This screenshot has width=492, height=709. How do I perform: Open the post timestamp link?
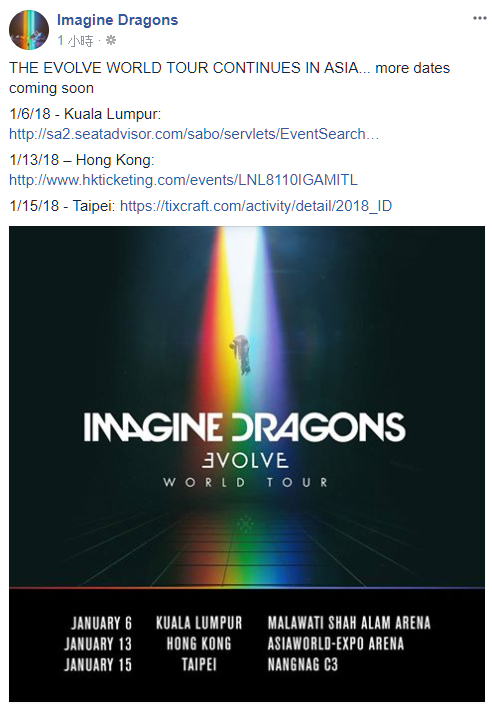pyautogui.click(x=76, y=41)
